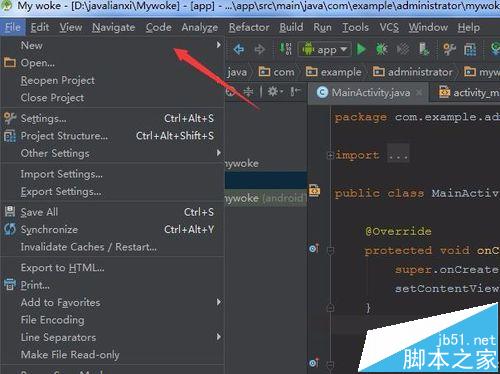This screenshot has height=374, width=500.
Task: Expand Line Separators submenu arrow
Action: pos(219,337)
